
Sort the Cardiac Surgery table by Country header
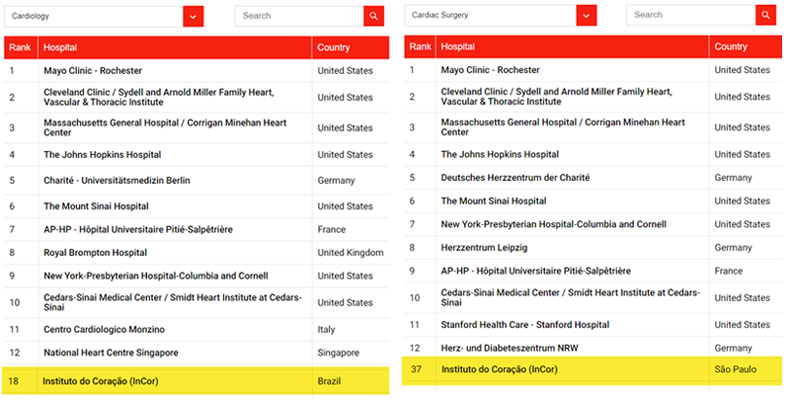point(746,46)
